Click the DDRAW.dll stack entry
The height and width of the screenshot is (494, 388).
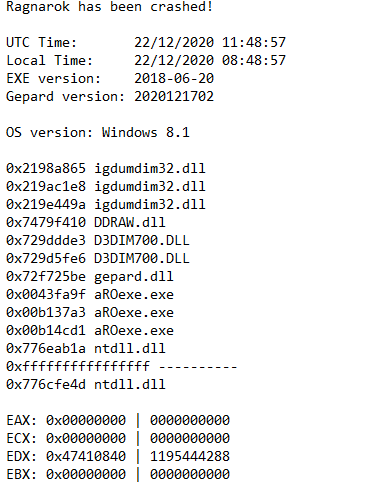86,222
